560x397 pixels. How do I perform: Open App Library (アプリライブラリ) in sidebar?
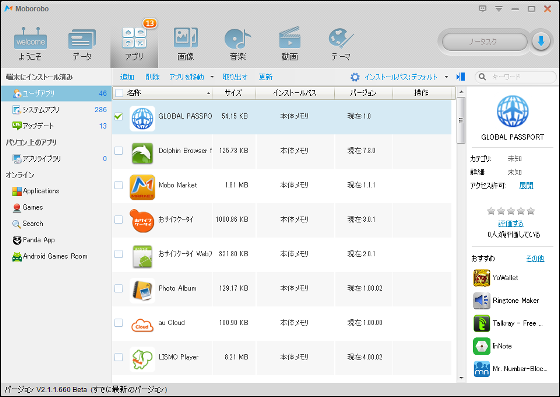pos(56,159)
